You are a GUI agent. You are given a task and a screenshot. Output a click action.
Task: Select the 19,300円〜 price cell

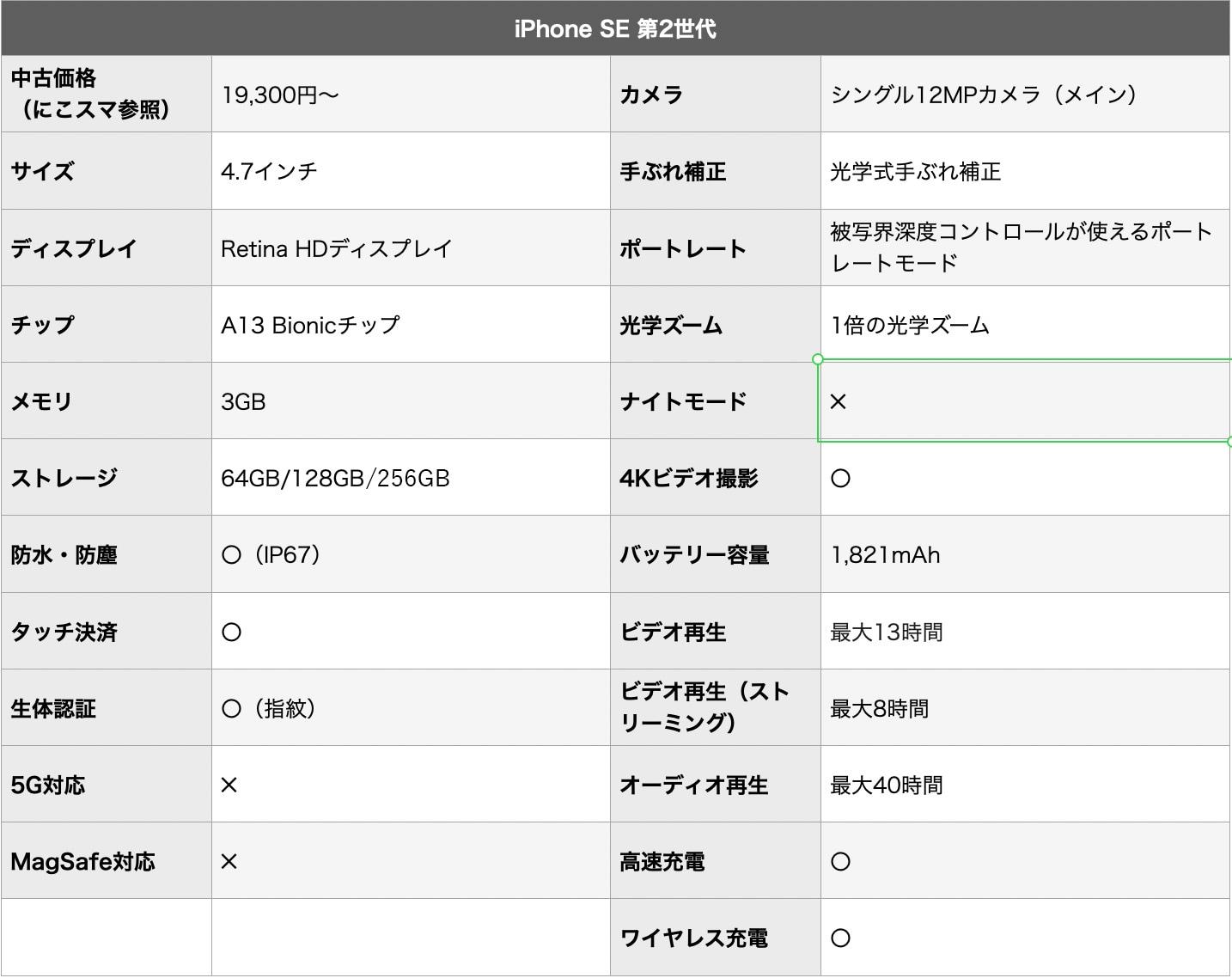pos(411,94)
